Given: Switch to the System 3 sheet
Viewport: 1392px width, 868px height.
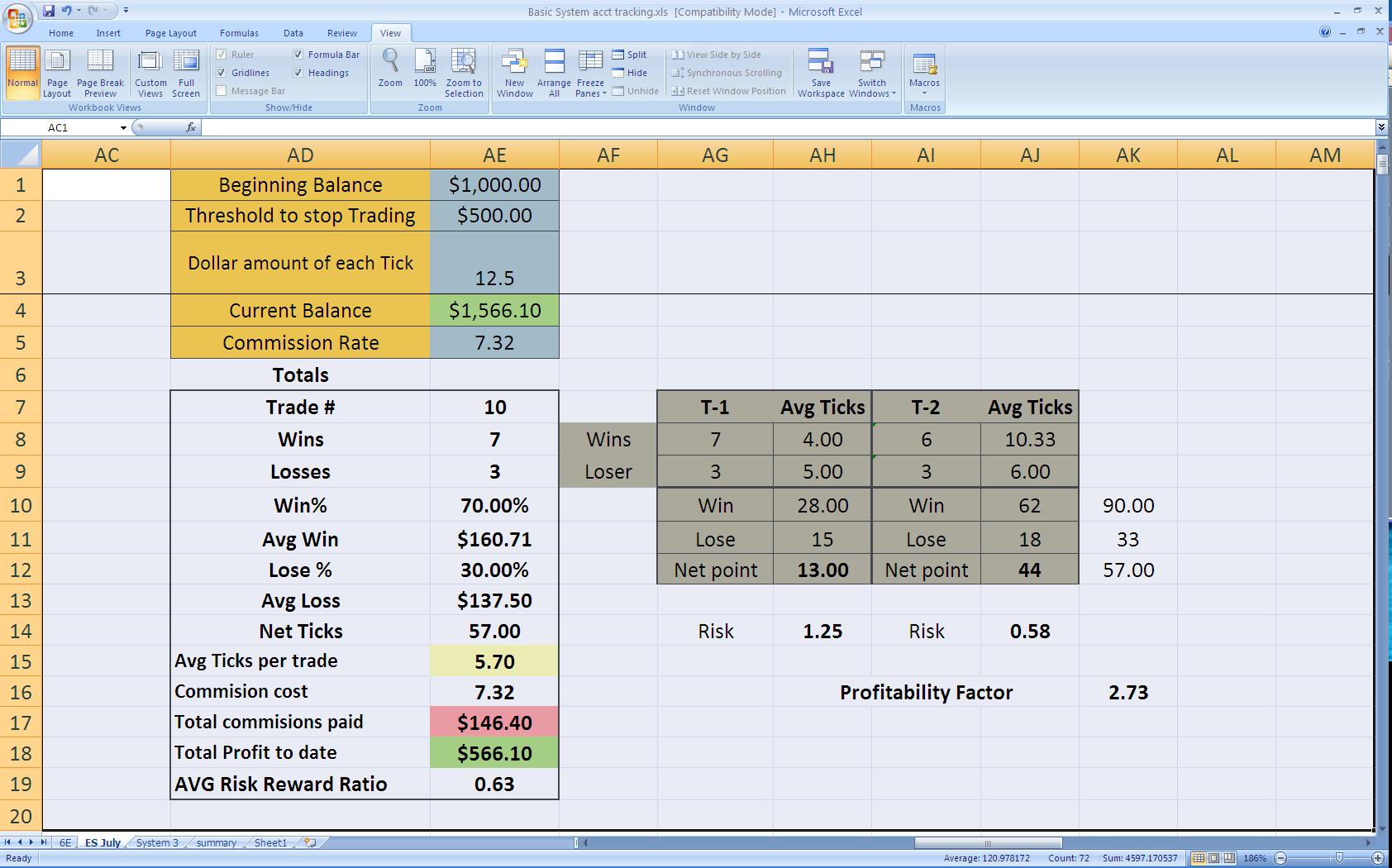Looking at the screenshot, I should tap(157, 842).
